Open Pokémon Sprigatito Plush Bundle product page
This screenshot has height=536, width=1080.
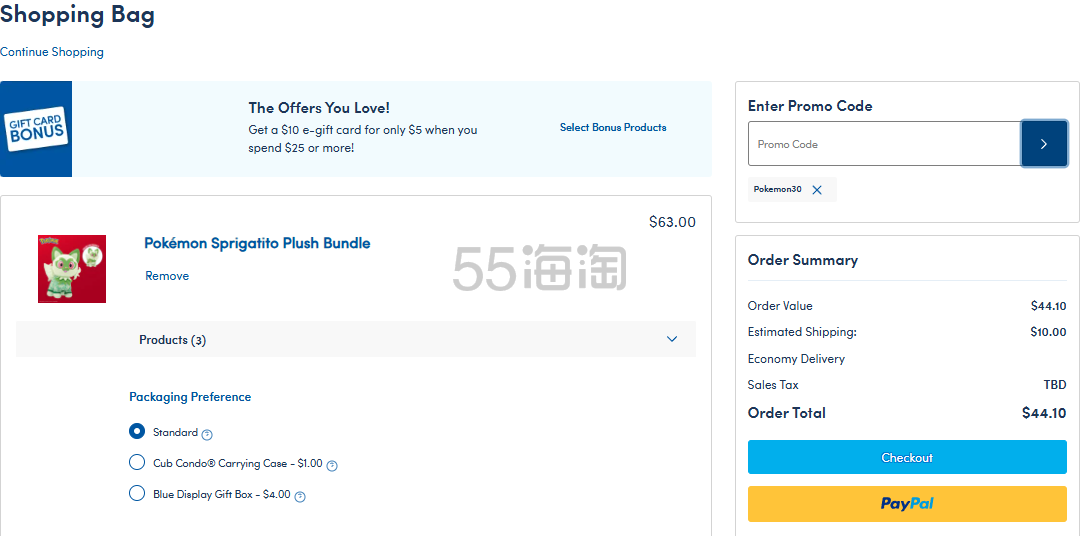257,243
